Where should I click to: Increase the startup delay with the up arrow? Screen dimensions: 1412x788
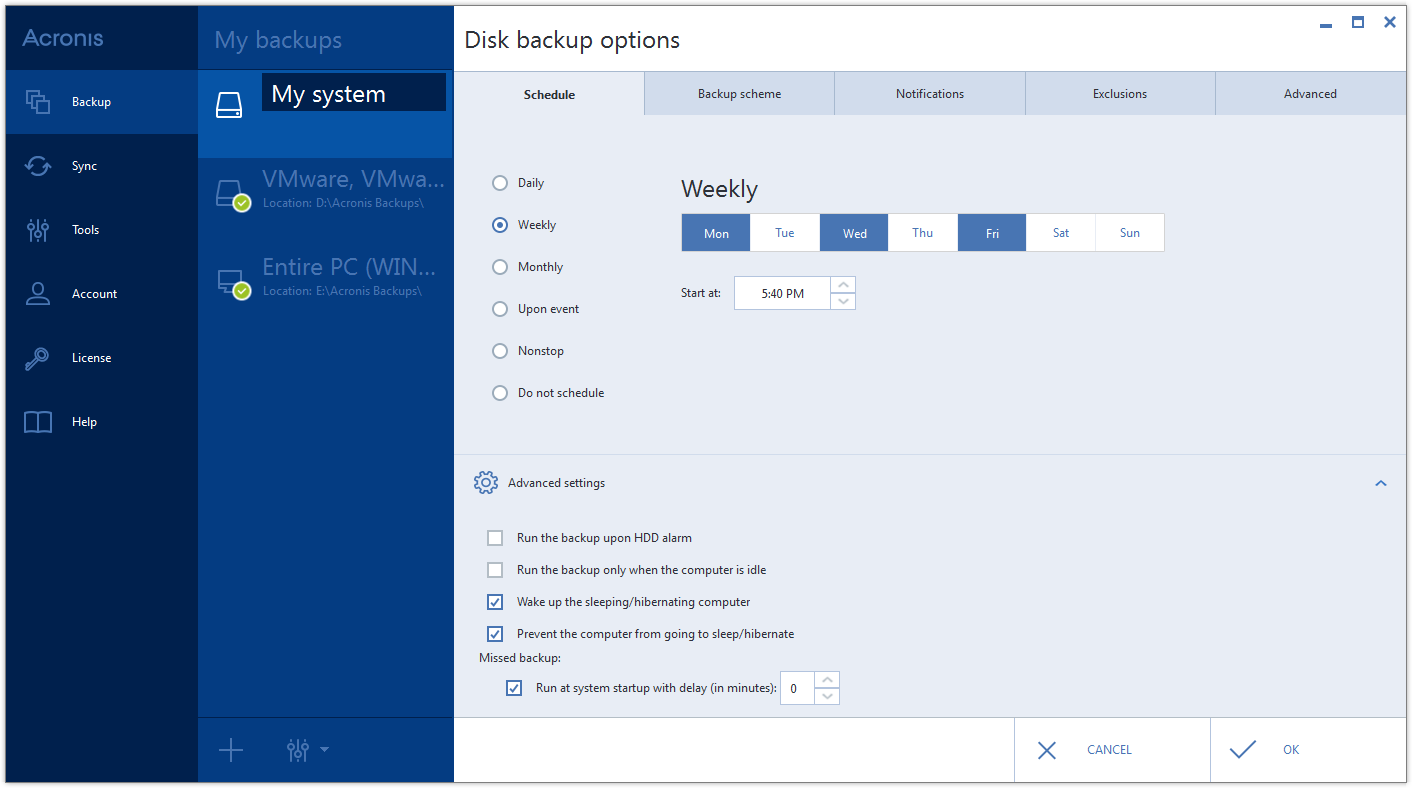827,681
